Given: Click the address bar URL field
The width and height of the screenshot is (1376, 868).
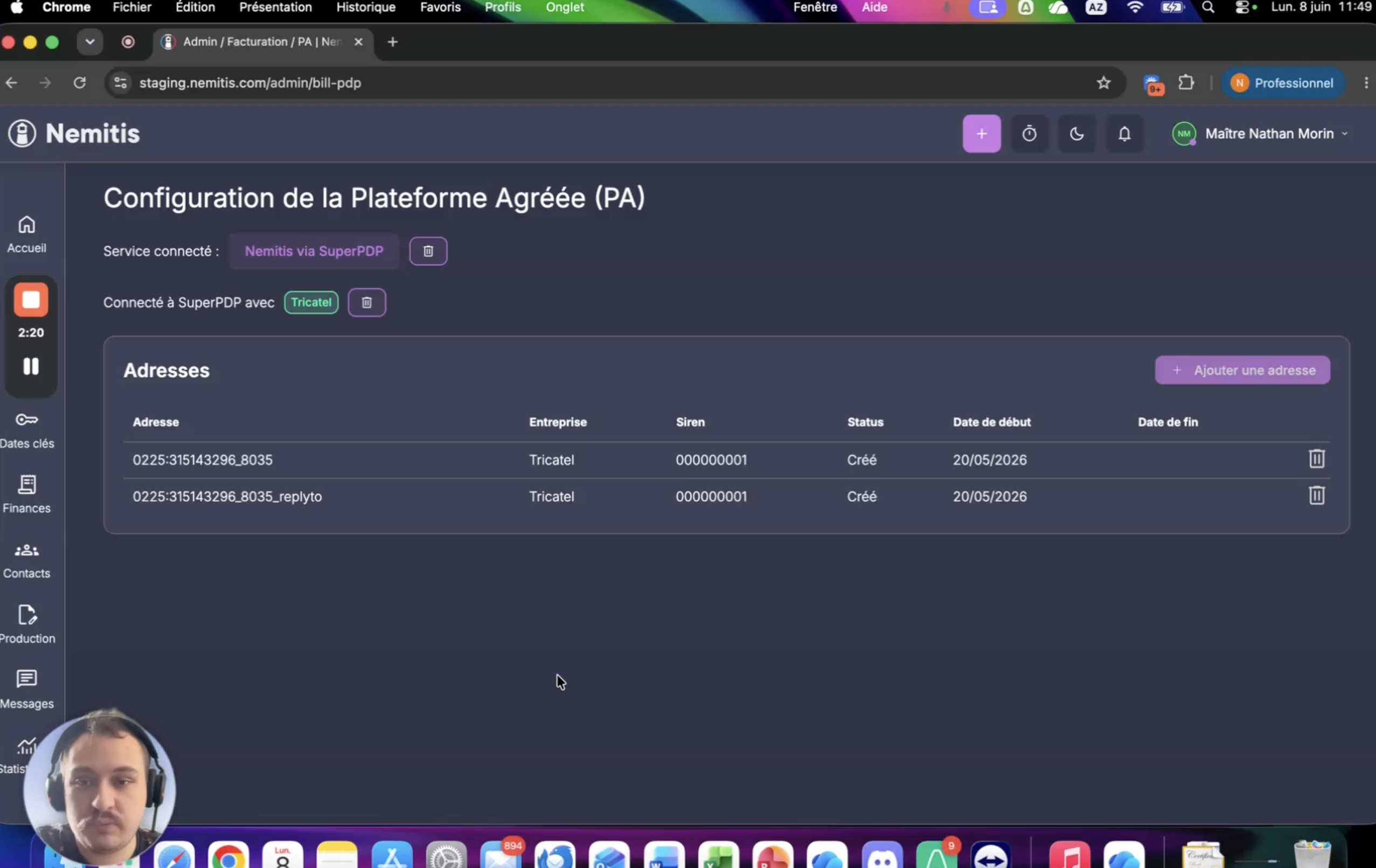Looking at the screenshot, I should [x=615, y=83].
